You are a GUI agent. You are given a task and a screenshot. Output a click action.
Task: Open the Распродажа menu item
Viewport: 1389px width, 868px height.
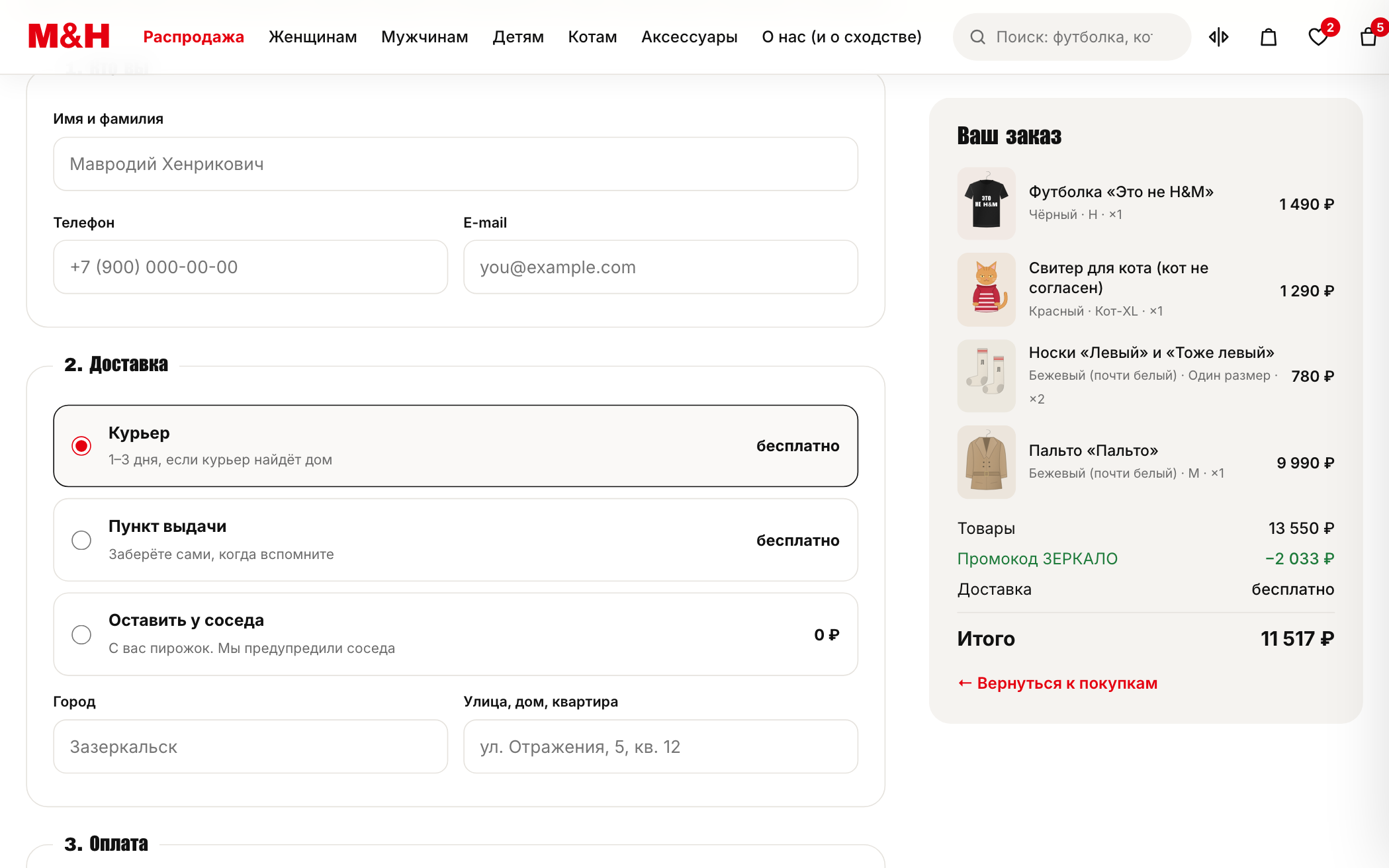point(194,37)
